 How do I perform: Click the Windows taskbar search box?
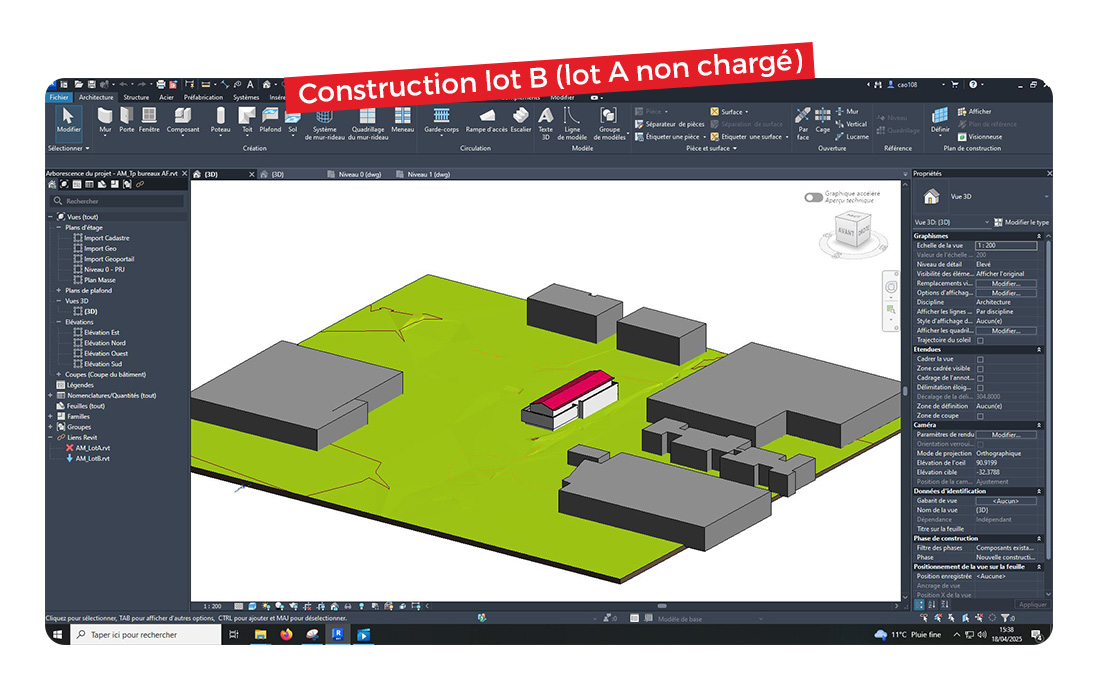tap(146, 635)
